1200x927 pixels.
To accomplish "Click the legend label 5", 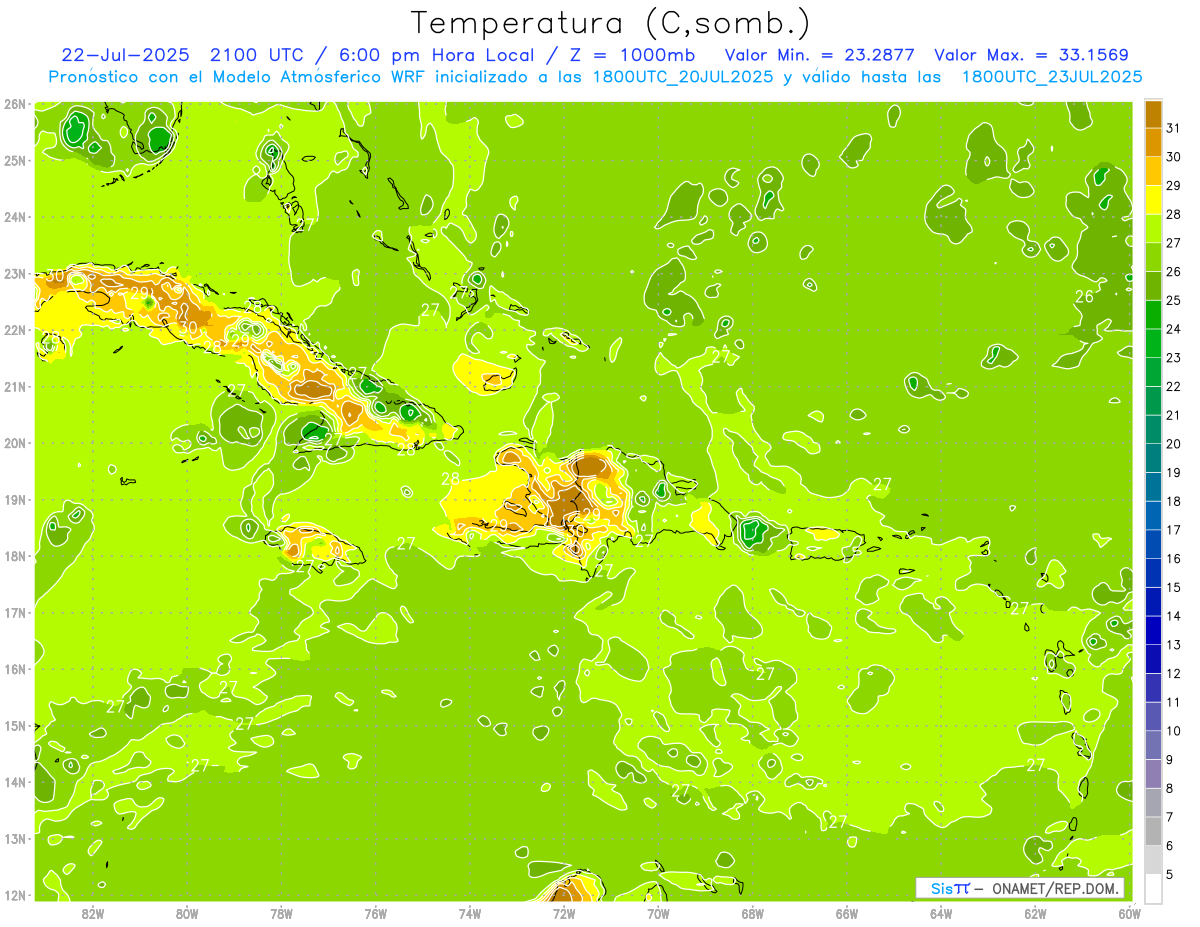I will (1170, 874).
